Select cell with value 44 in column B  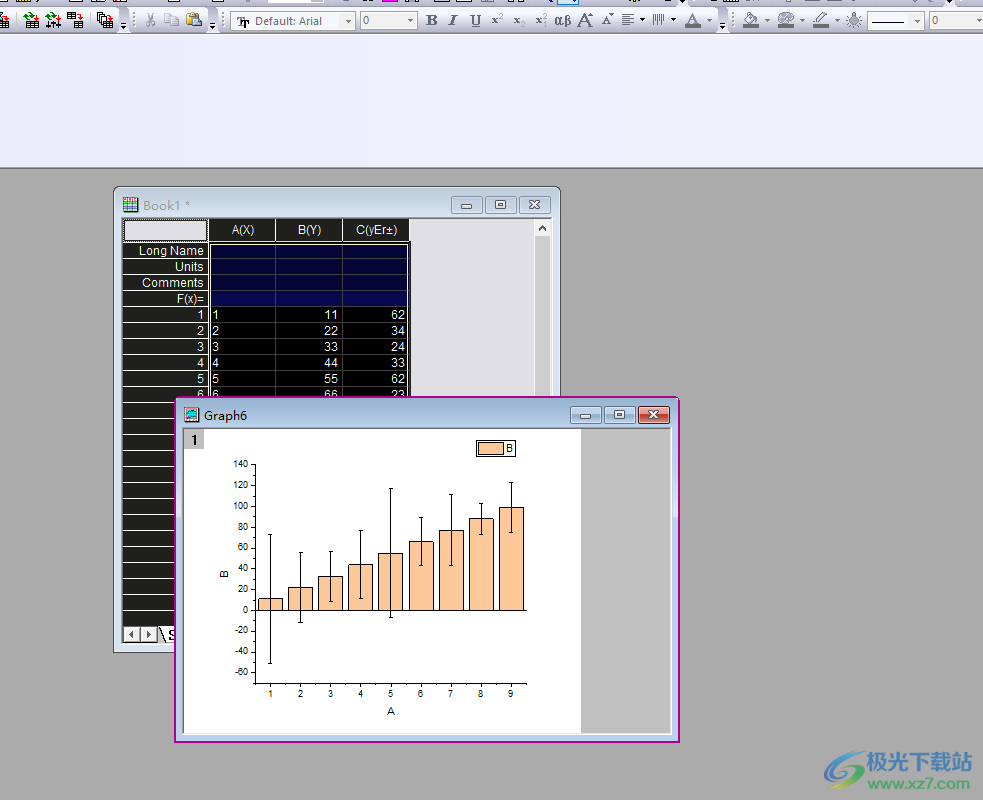(x=309, y=363)
